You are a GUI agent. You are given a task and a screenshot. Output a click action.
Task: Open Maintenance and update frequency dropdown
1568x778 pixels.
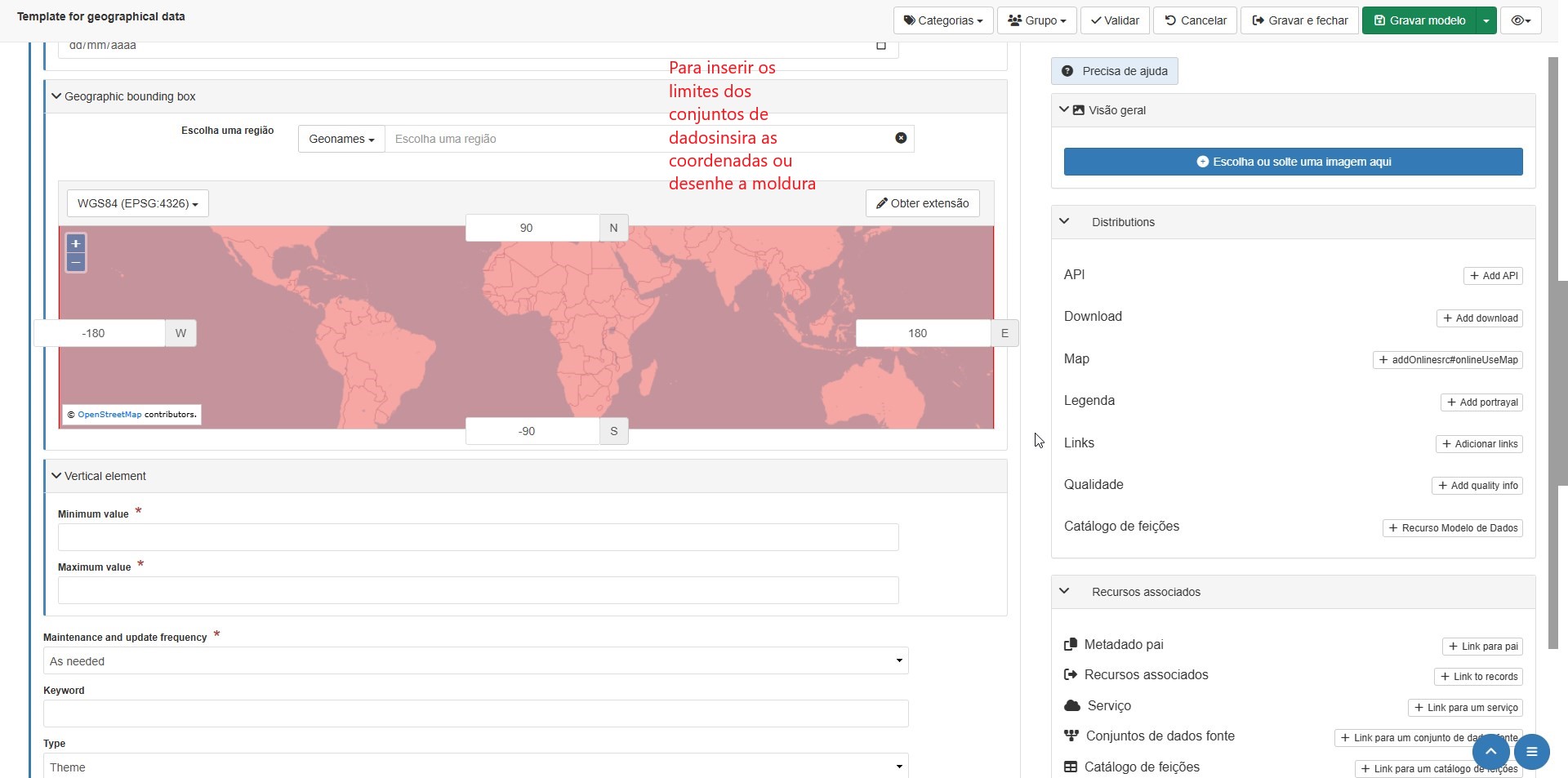[x=475, y=660]
